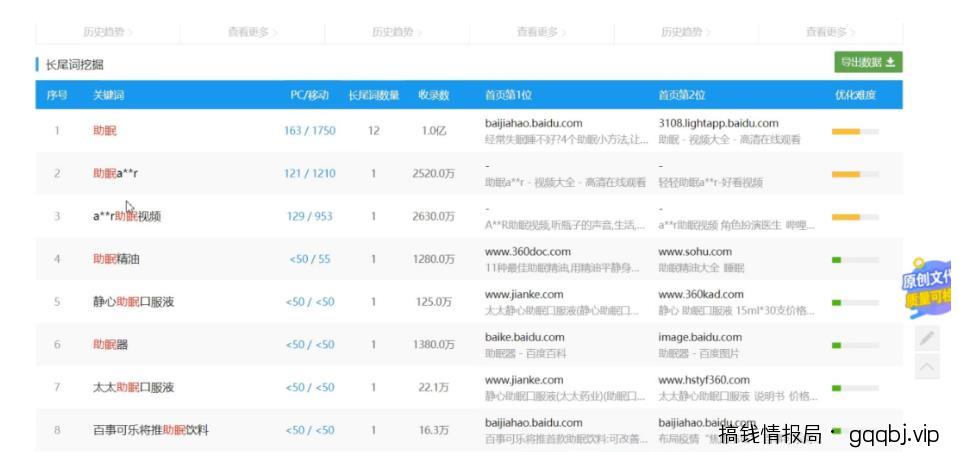Open keyword a**r助眠视频
Screen dimensions: 959x452
click(x=127, y=217)
